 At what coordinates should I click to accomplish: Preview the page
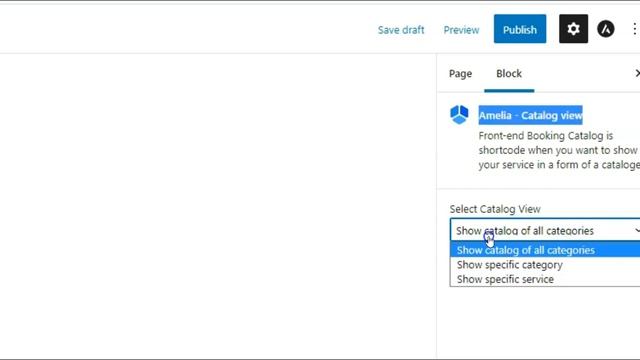coord(461,30)
